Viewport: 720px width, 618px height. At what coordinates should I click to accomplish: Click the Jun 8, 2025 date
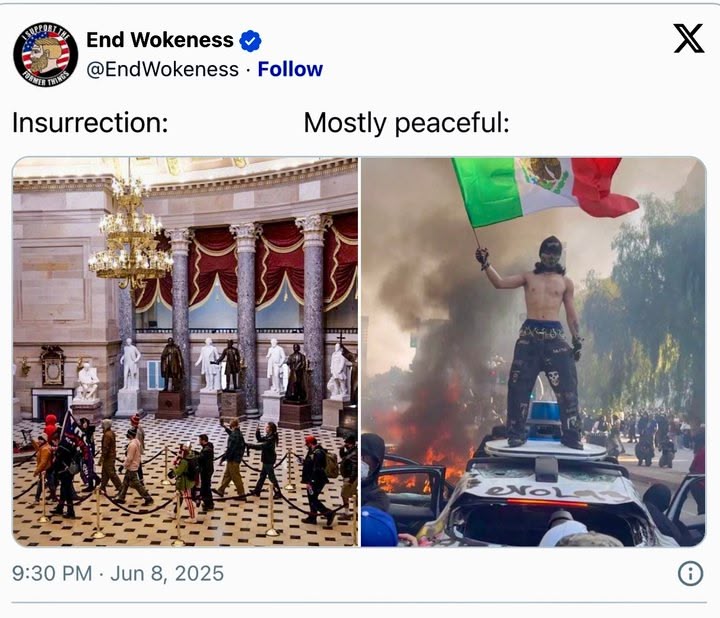(167, 573)
